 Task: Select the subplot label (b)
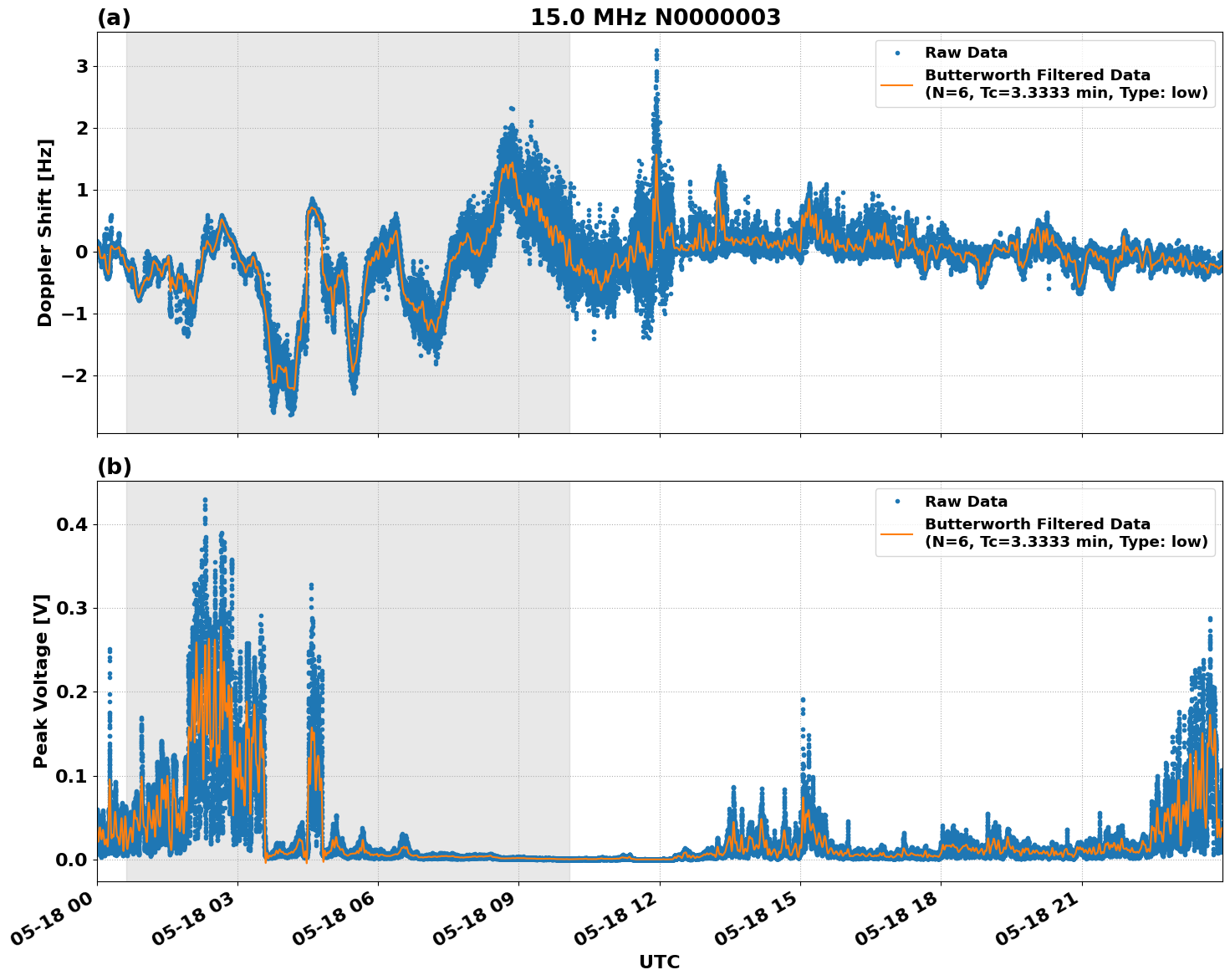point(114,466)
